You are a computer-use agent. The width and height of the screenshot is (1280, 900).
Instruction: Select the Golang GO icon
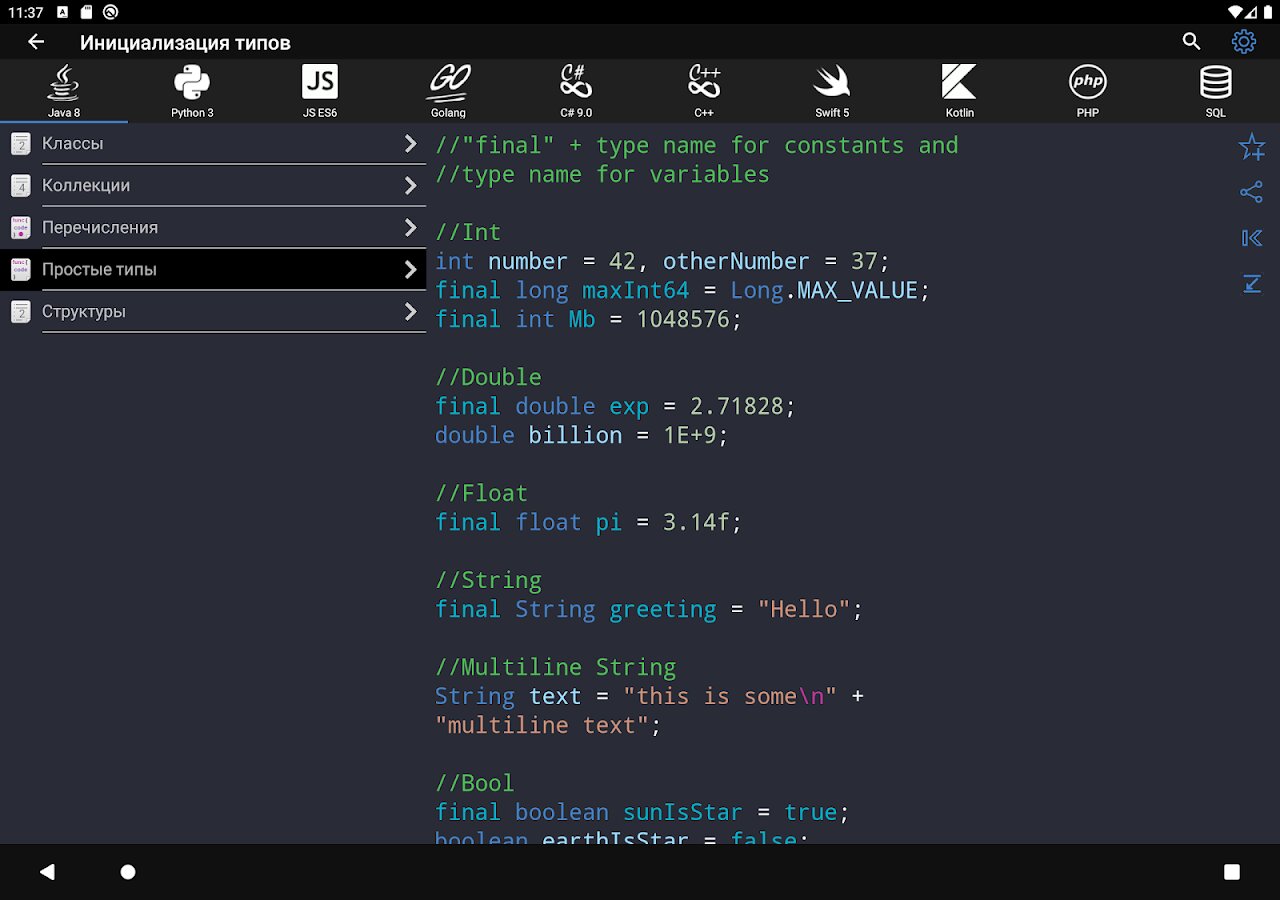(449, 82)
